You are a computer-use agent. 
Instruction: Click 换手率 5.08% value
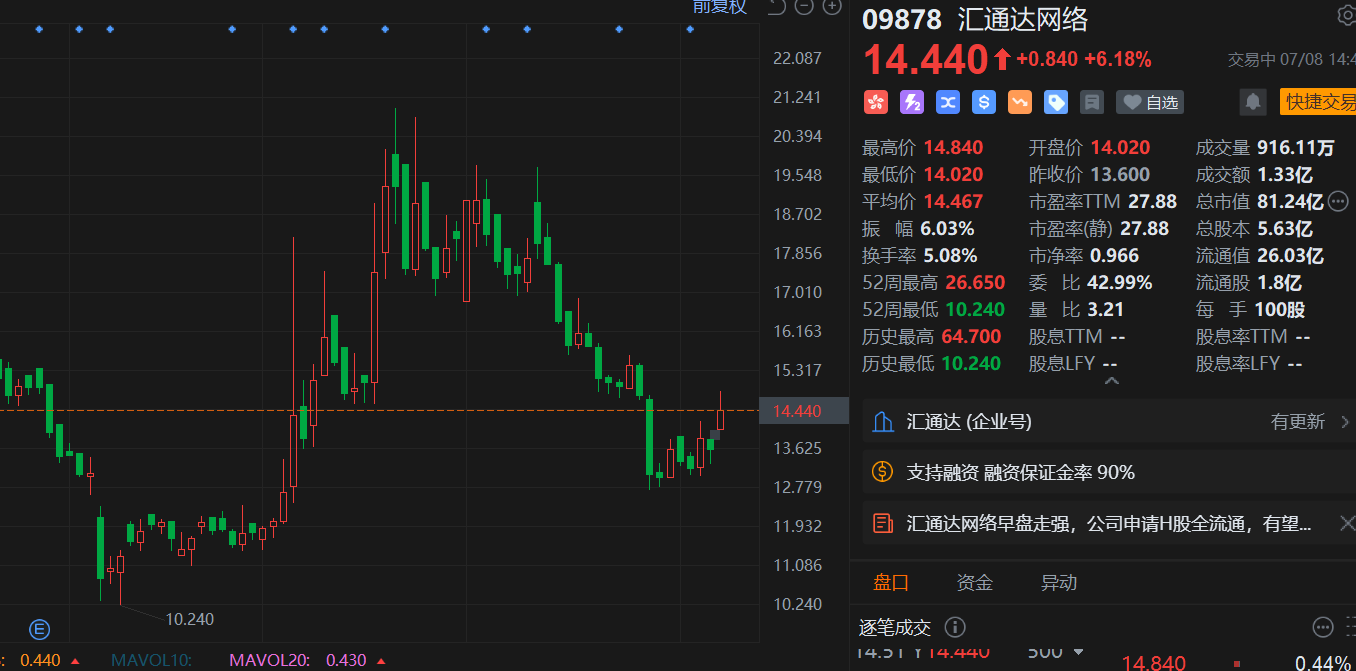click(x=951, y=255)
